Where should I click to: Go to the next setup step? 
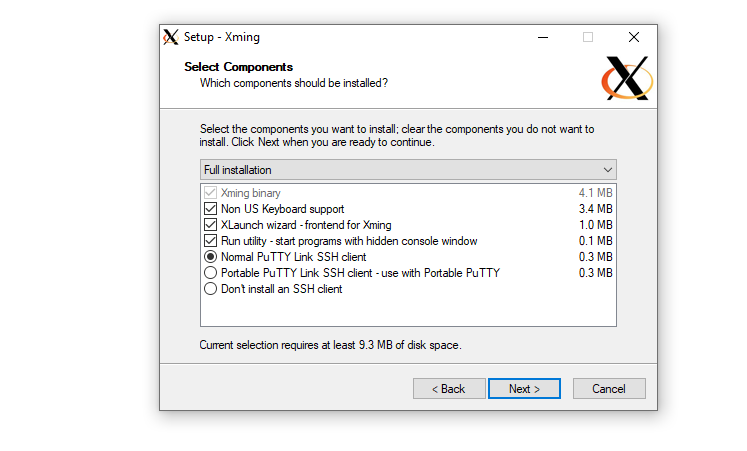524,389
